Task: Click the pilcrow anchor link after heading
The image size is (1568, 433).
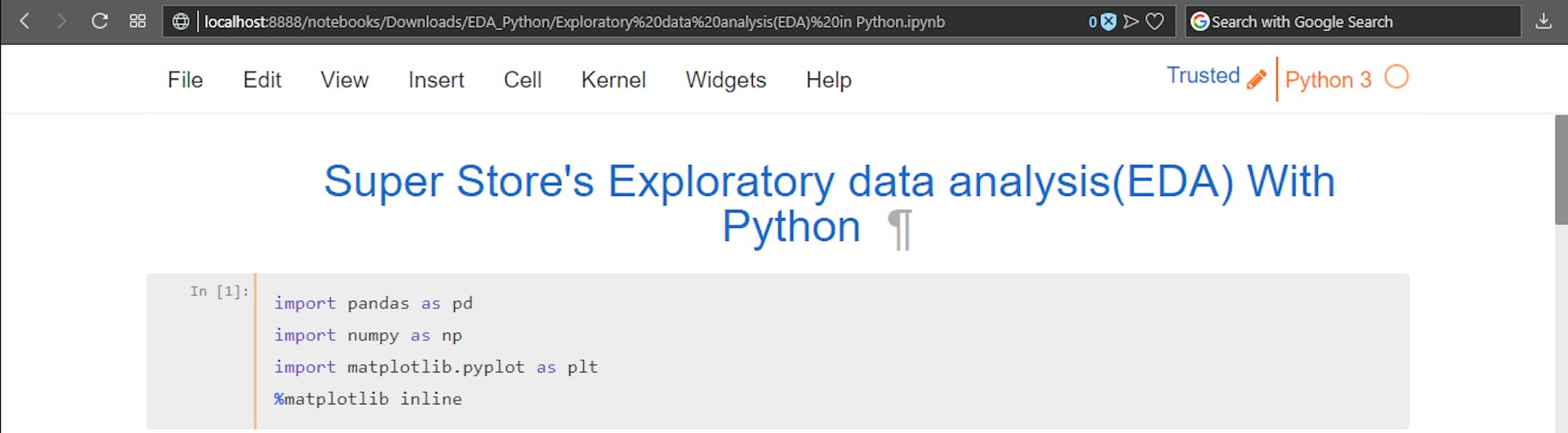Action: 899,230
